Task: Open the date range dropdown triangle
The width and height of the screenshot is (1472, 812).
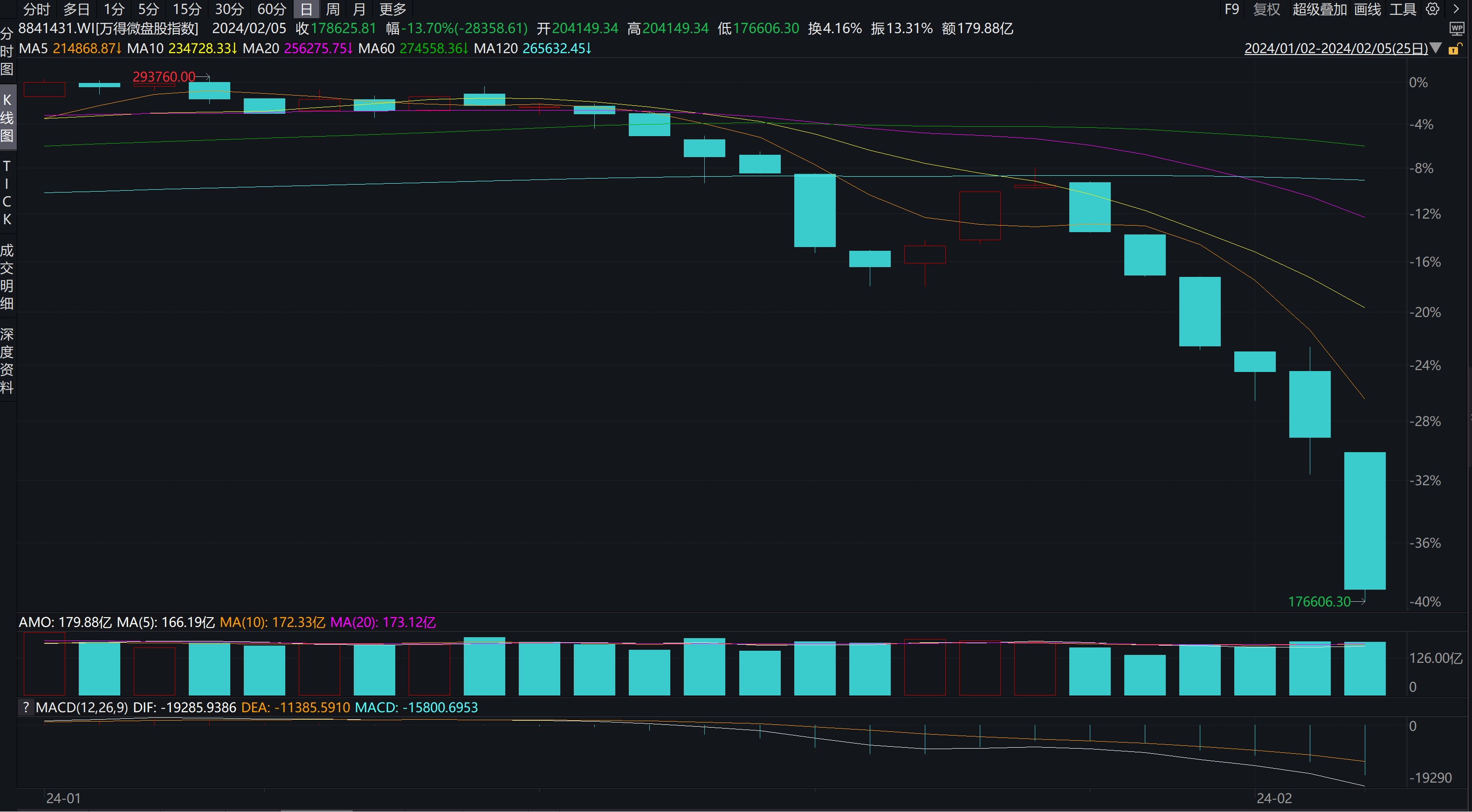Action: click(1436, 49)
